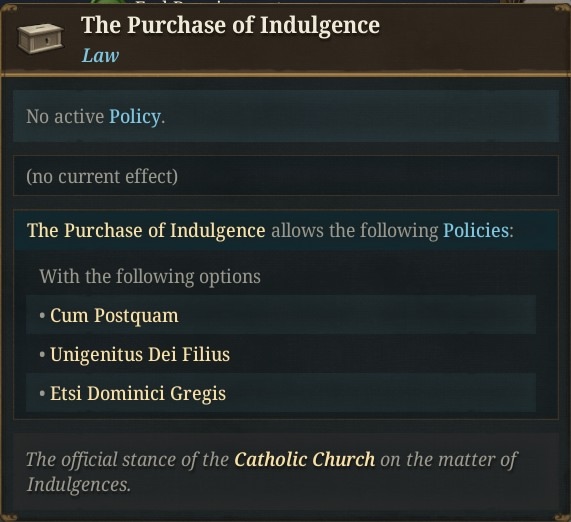The width and height of the screenshot is (571, 522).
Task: Click the bottom-right ornate corner decoration
Action: (562, 517)
